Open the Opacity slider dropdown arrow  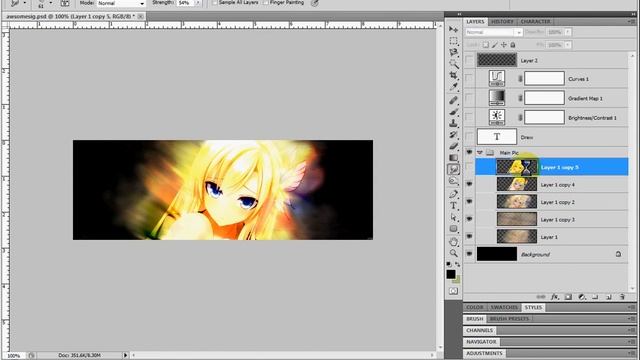[568, 32]
